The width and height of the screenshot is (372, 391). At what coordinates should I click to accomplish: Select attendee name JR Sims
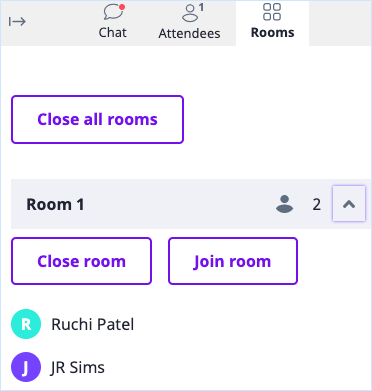tap(77, 368)
